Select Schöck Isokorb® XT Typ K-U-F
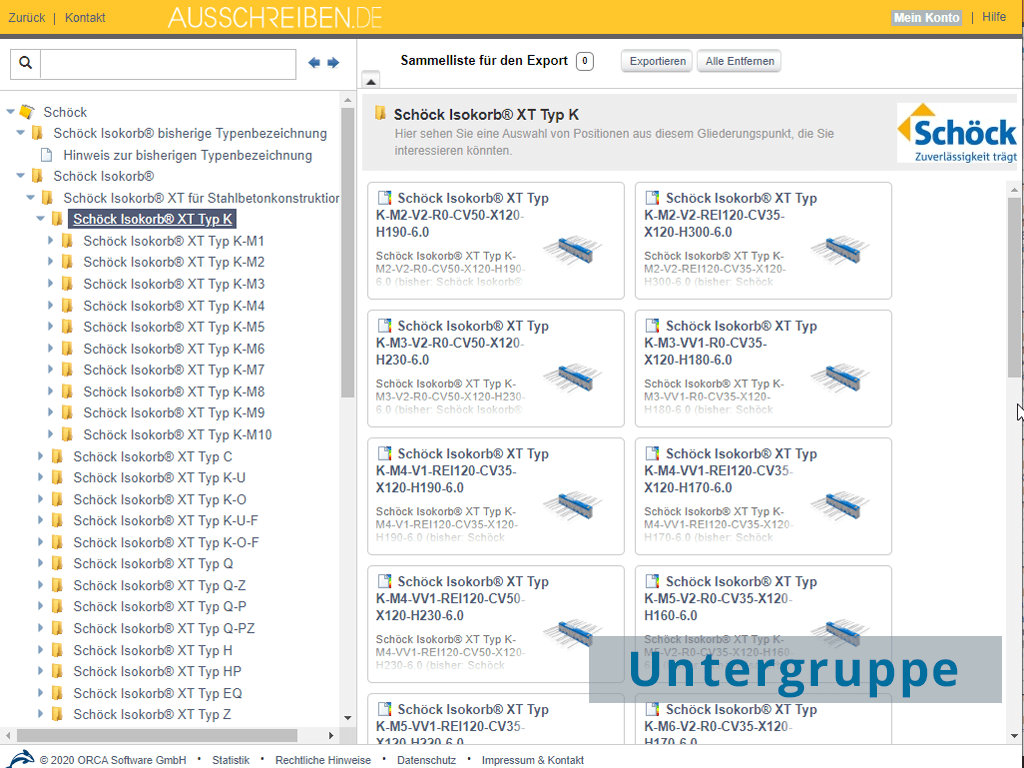Image resolution: width=1024 pixels, height=768 pixels. [x=165, y=520]
